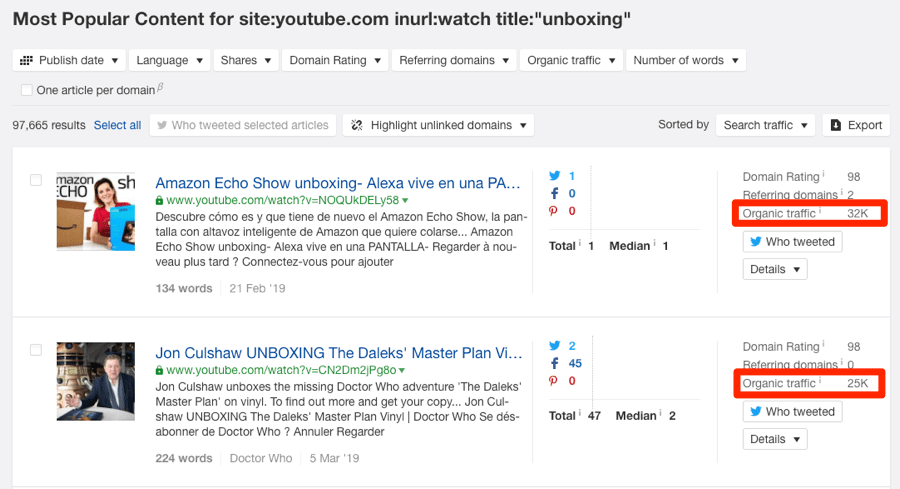This screenshot has width=900, height=489.
Task: Expand Details for Jon Culshaw result
Action: pos(775,439)
